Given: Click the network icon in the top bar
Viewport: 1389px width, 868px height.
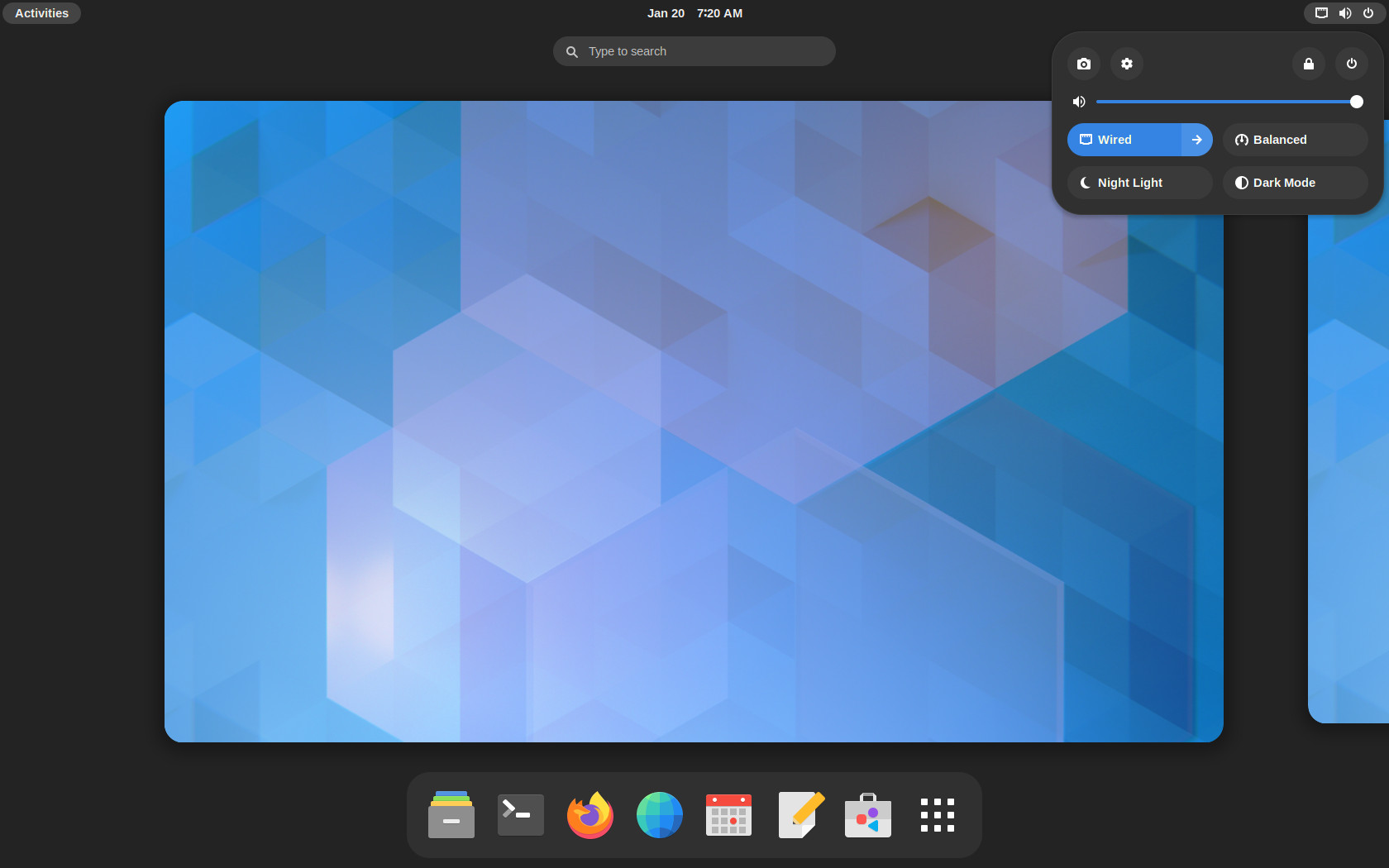Looking at the screenshot, I should click(1322, 13).
